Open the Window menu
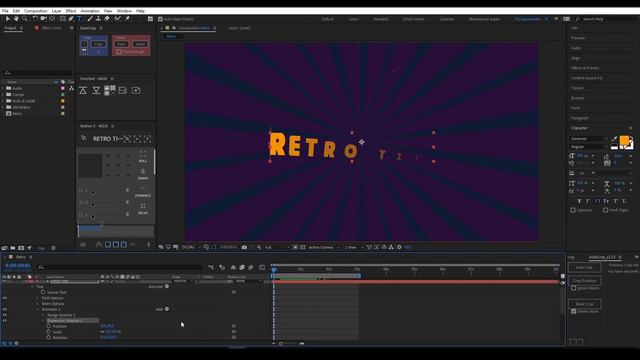This screenshot has width=640, height=360. coord(124,11)
